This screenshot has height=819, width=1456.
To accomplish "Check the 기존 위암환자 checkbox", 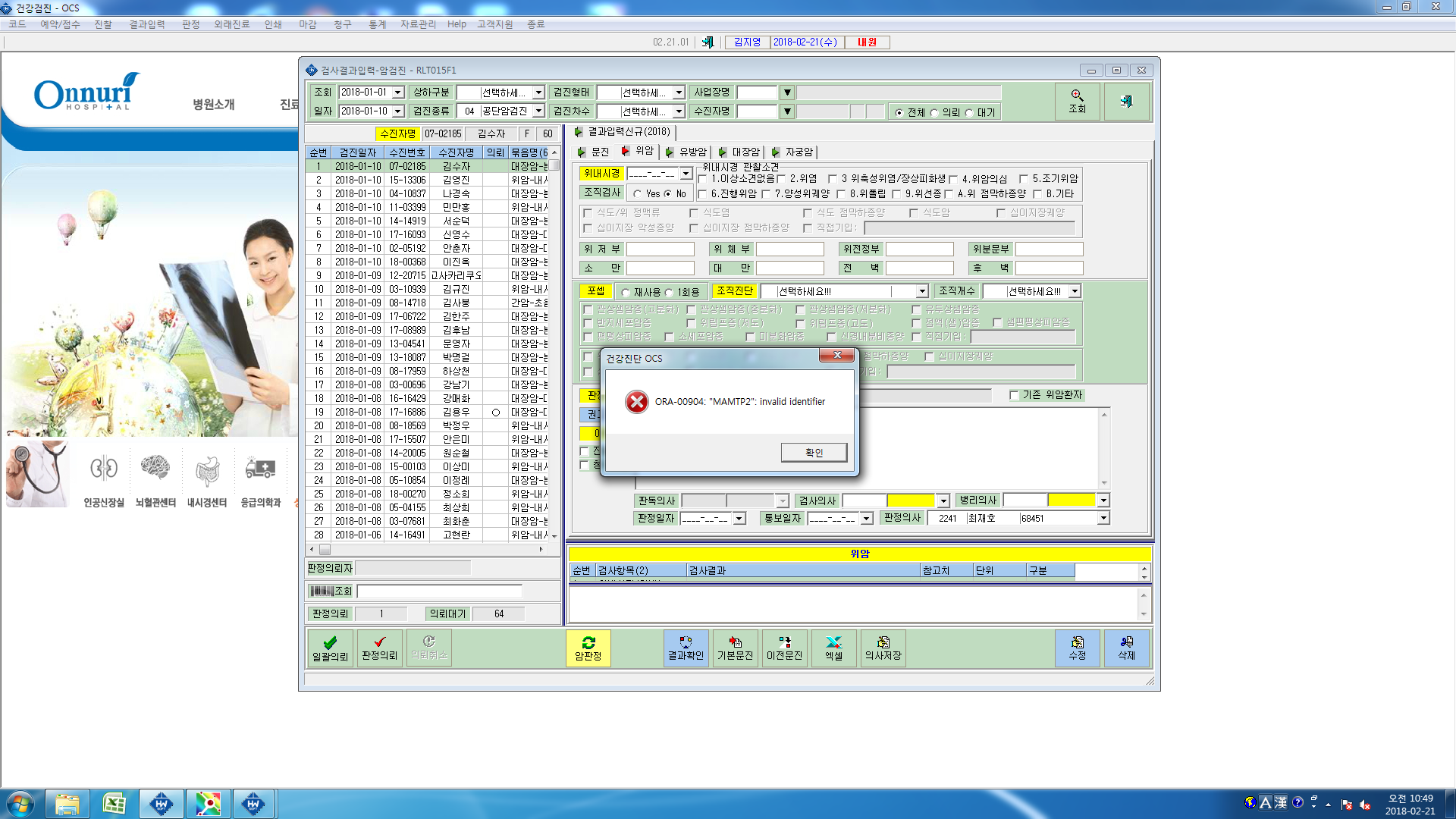I will point(1014,395).
